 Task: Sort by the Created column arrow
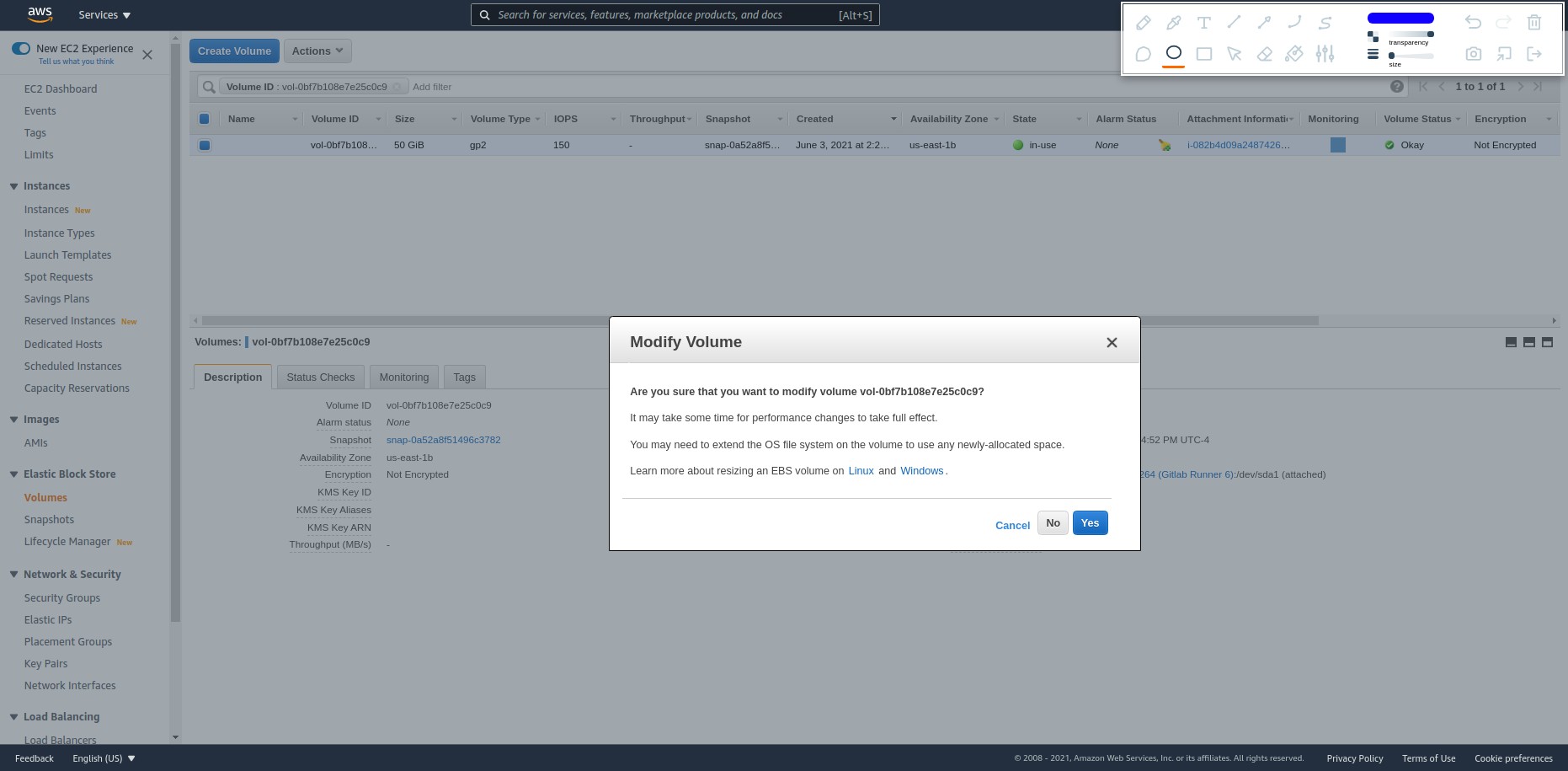[893, 119]
